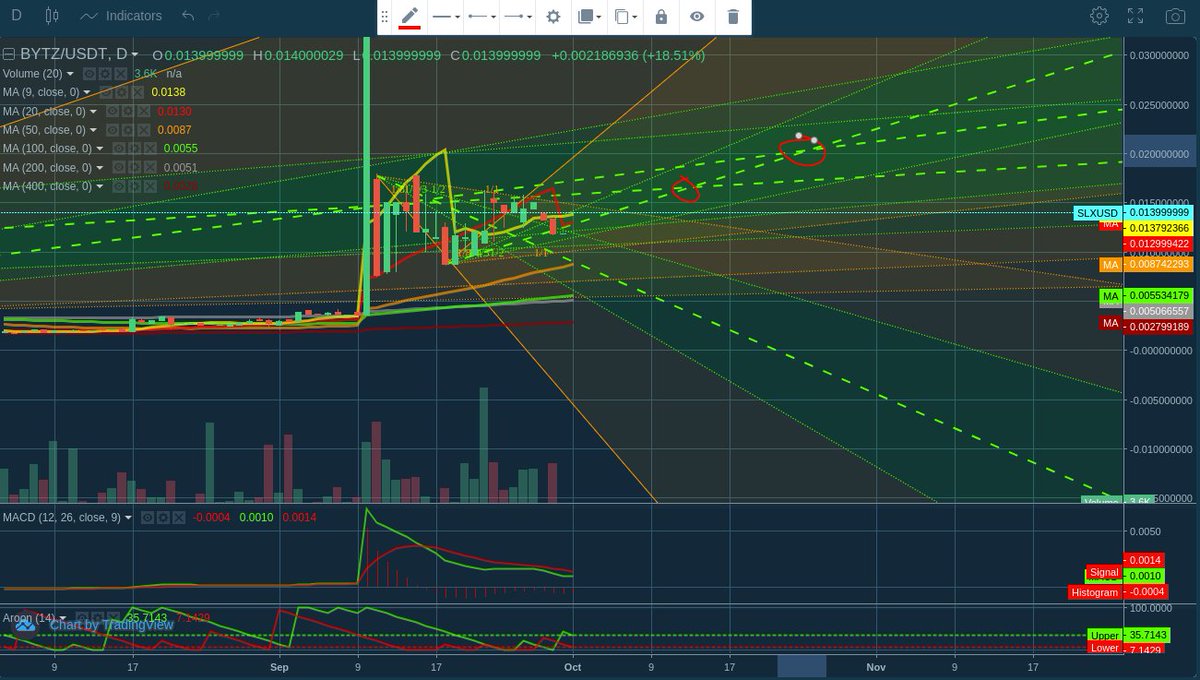Image resolution: width=1200 pixels, height=680 pixels.
Task: Remove the MA (100, close, 0) indicator
Action: click(149, 148)
